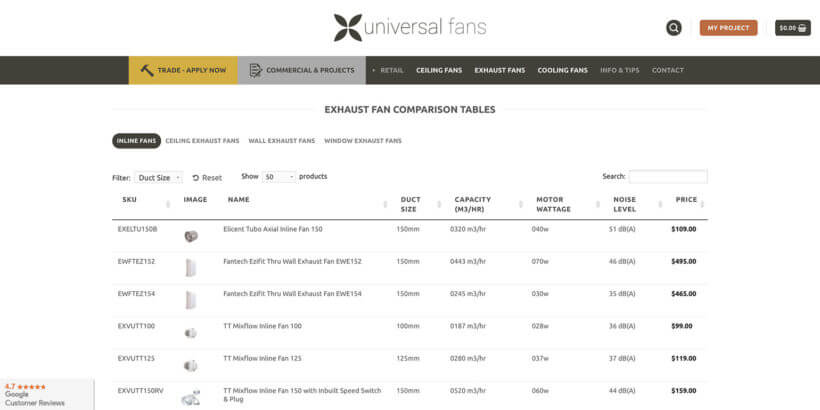The image size is (820, 410).
Task: Open TT Mixflow Inline Fan 100 link
Action: (x=263, y=326)
